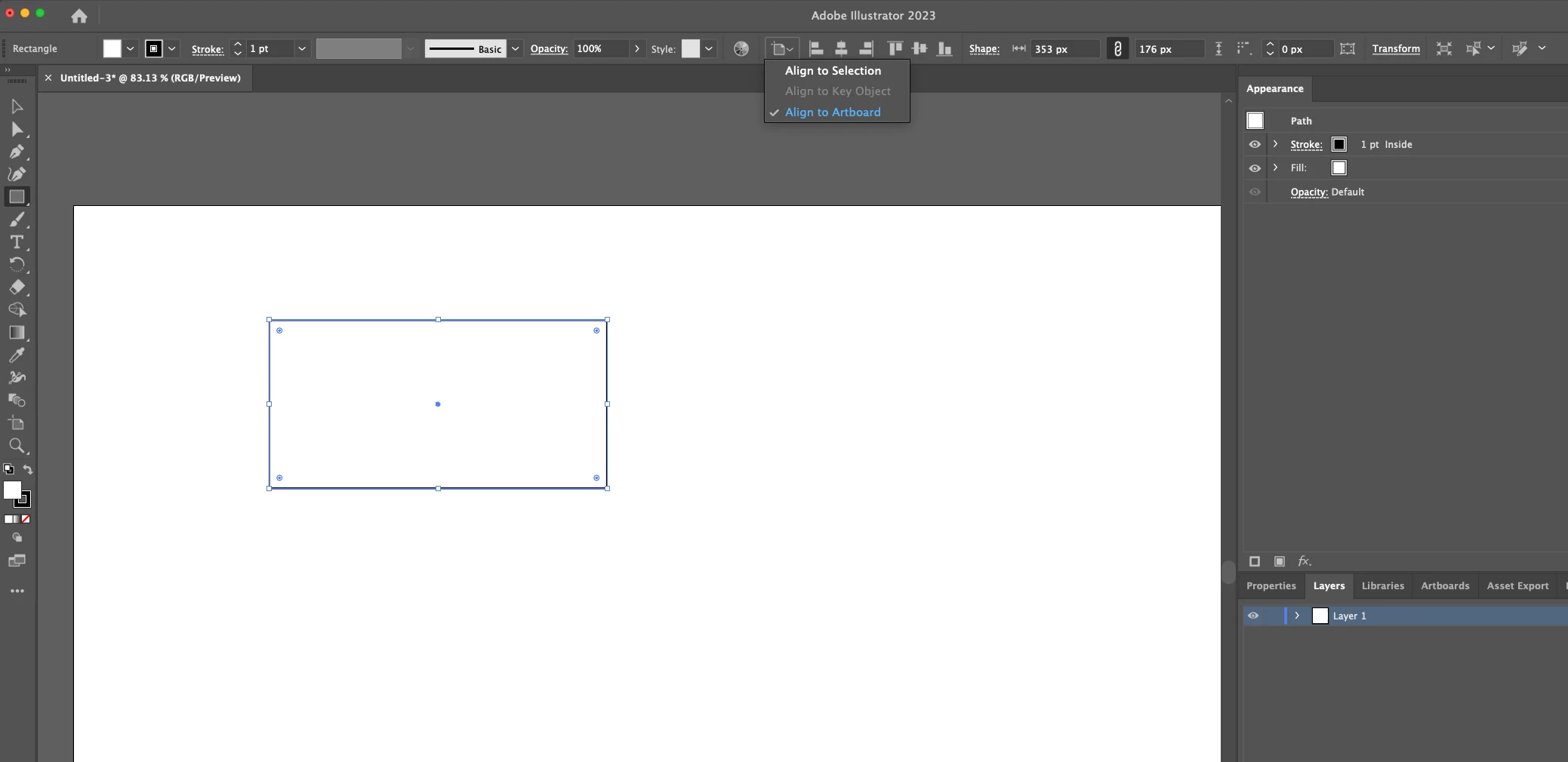Click Horizontal Align Left icon
1568x762 pixels.
click(816, 48)
